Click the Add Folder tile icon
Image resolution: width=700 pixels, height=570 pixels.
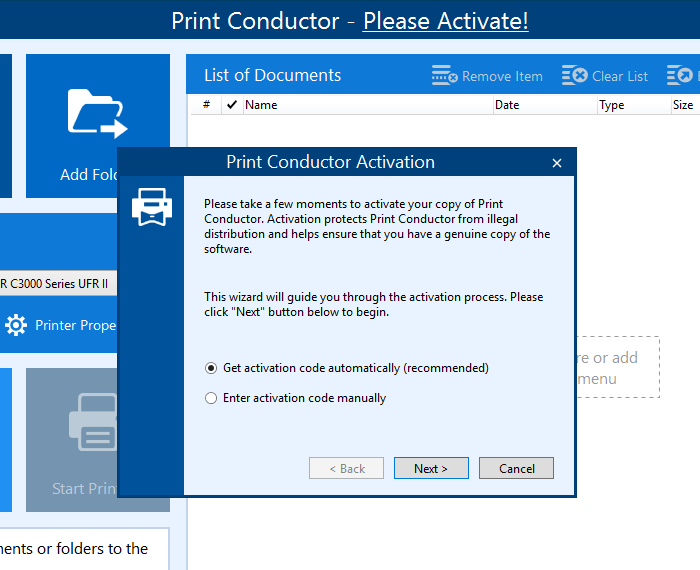97,113
